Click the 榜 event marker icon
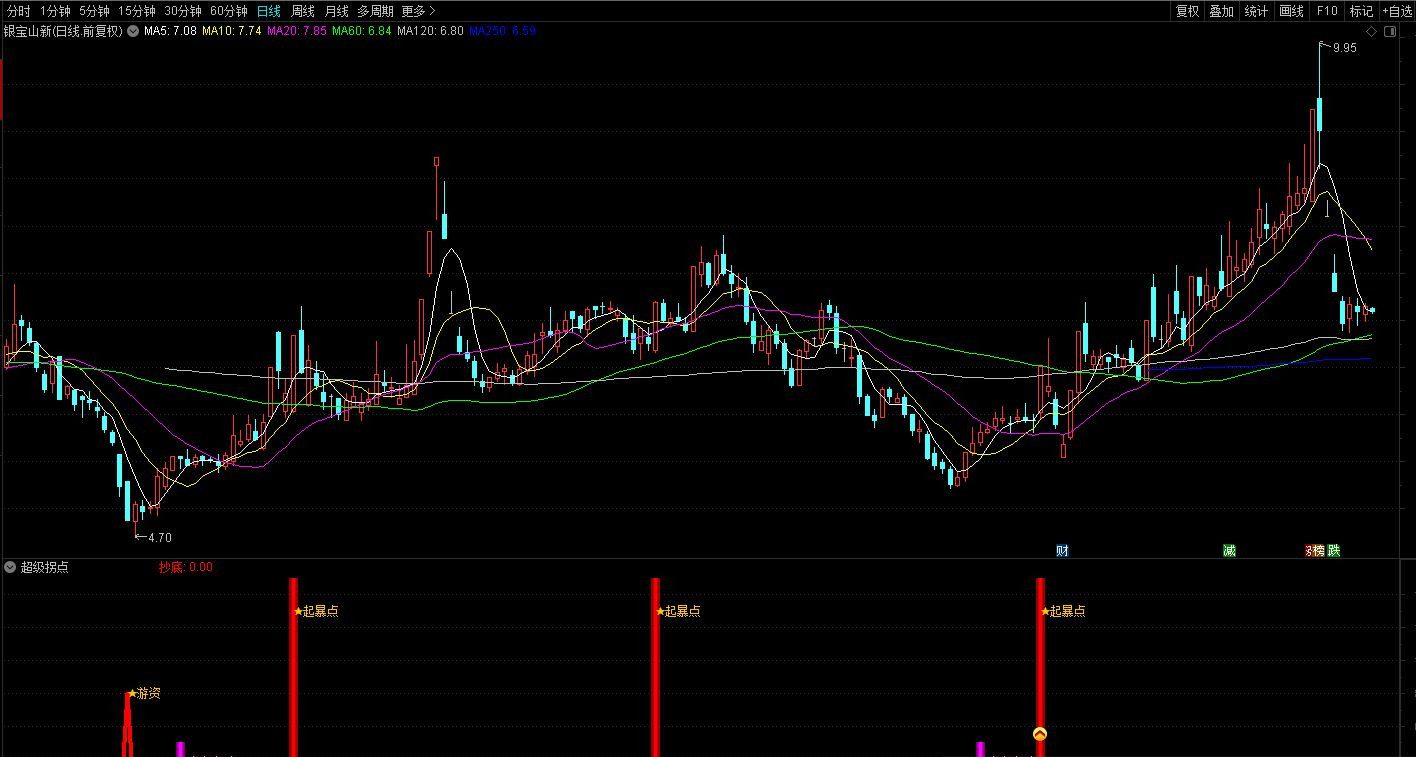The image size is (1416, 757). 1317,550
